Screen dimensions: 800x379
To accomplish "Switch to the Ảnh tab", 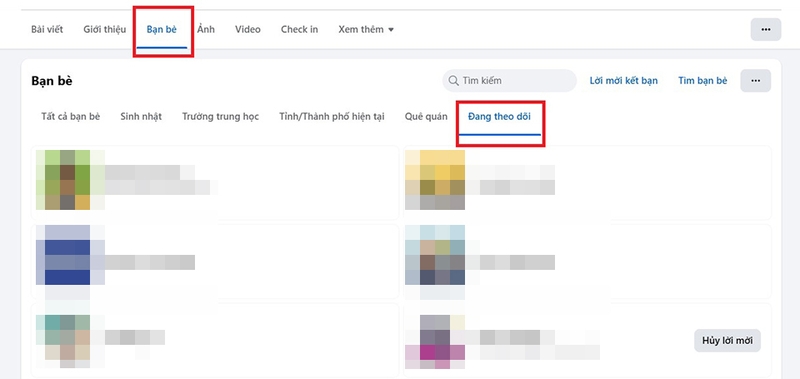I will coord(206,30).
